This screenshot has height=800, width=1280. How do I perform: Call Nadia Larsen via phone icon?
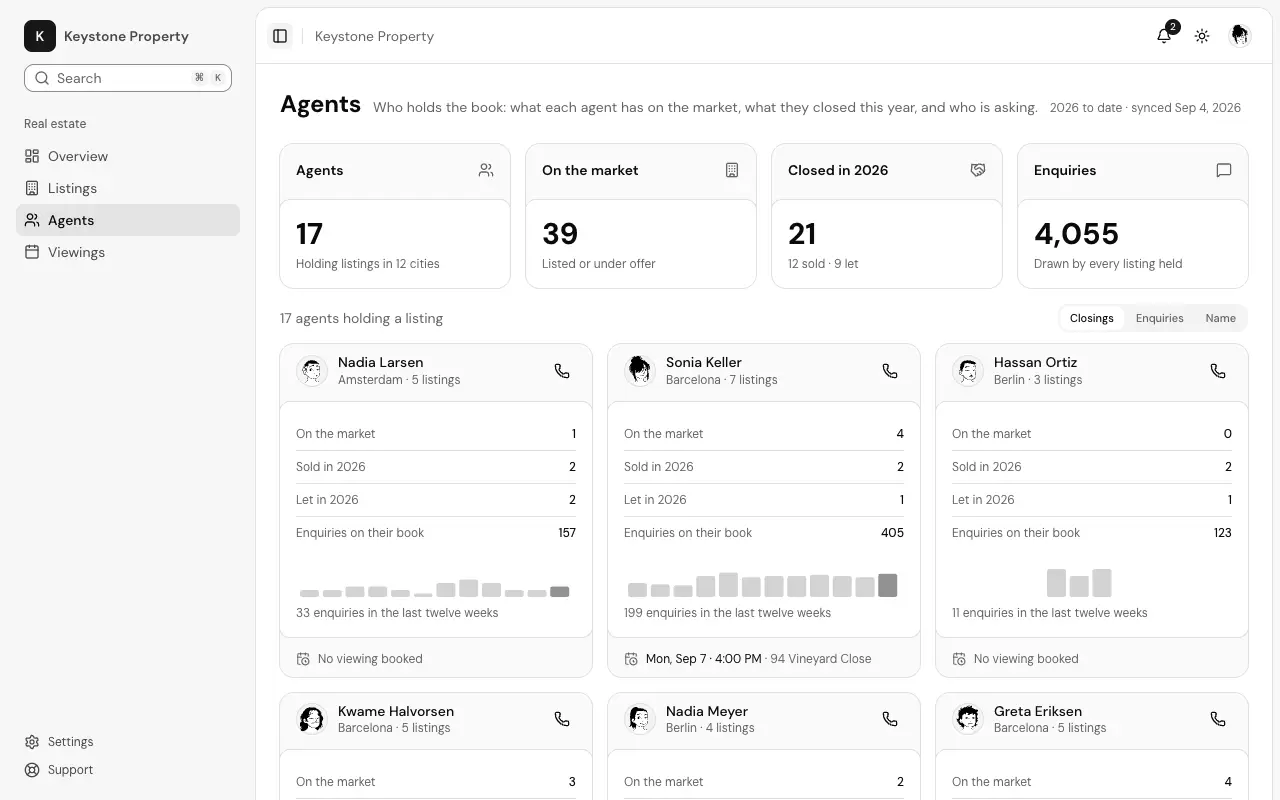562,371
